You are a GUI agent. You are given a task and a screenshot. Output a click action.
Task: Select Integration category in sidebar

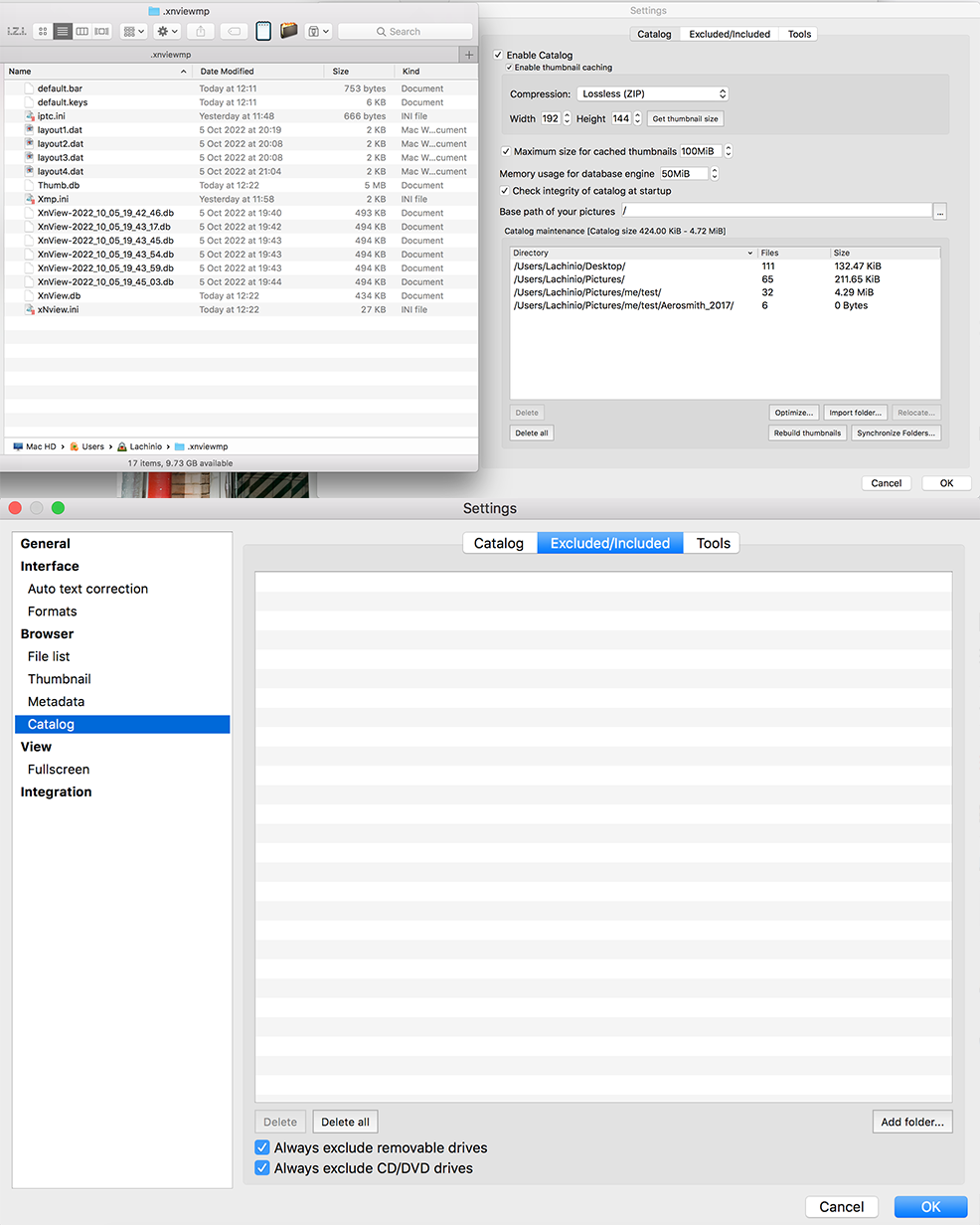56,792
